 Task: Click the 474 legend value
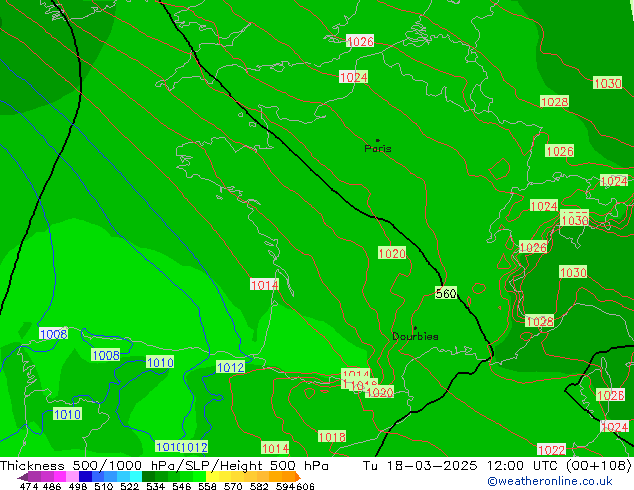29,486
